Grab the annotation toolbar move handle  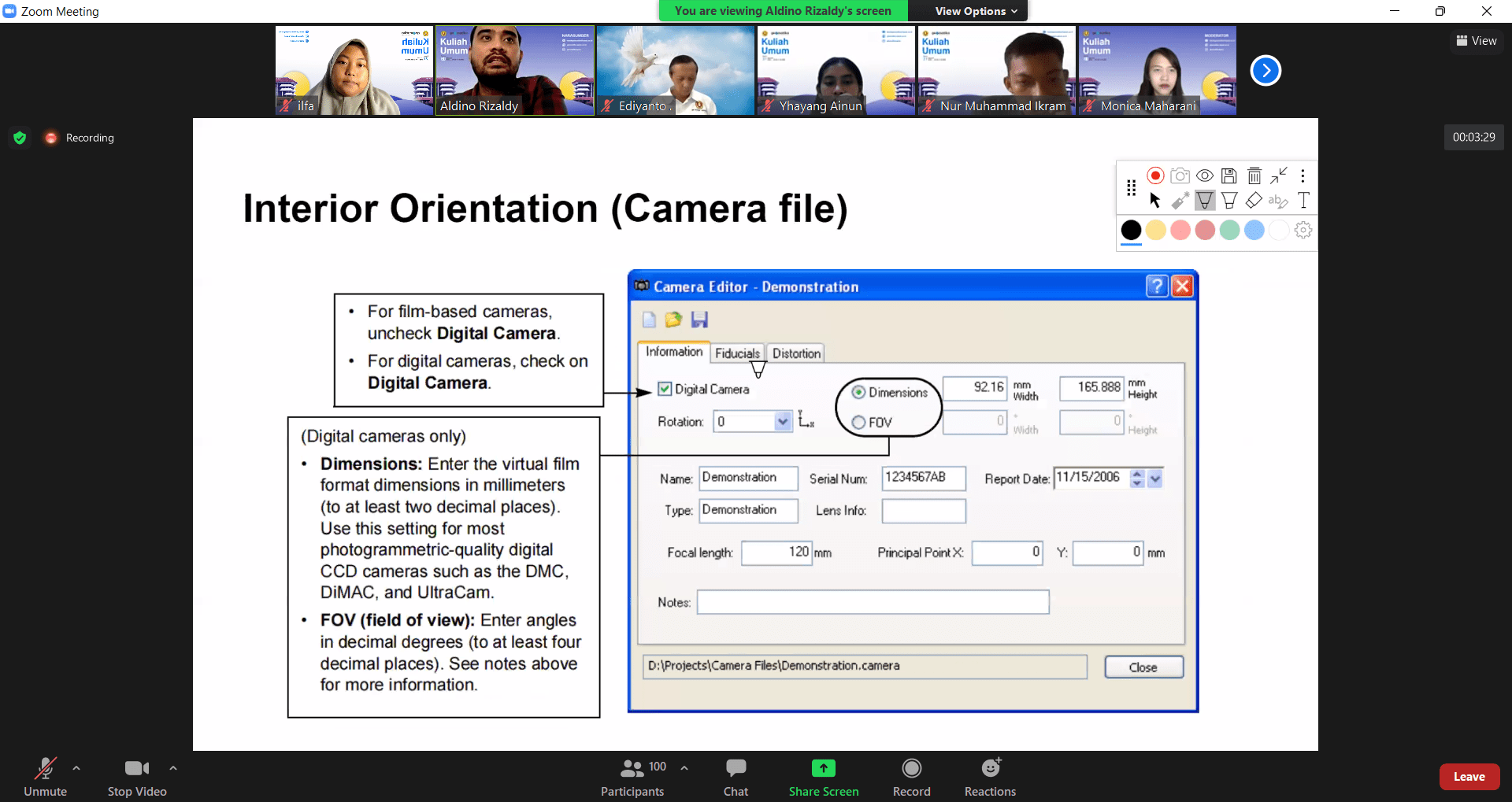tap(1132, 187)
